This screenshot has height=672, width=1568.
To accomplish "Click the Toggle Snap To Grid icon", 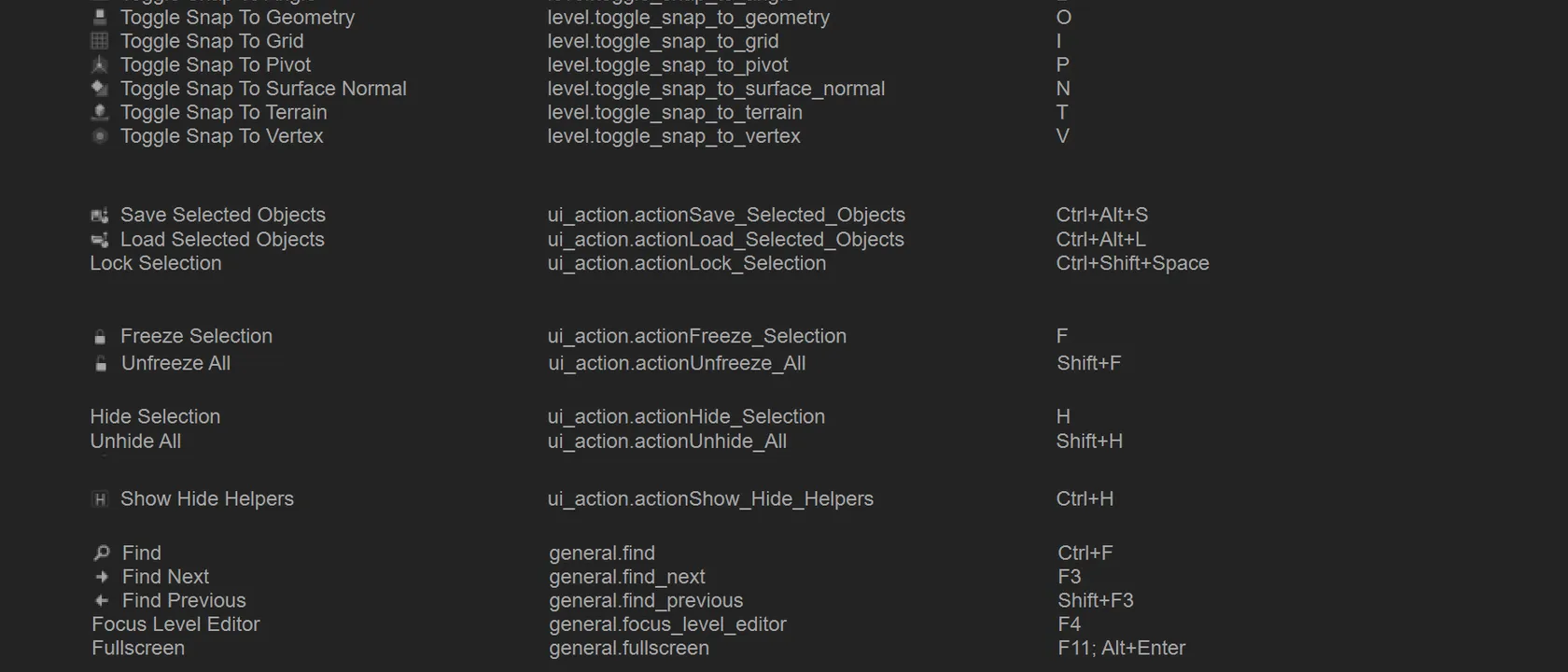I will [x=100, y=41].
